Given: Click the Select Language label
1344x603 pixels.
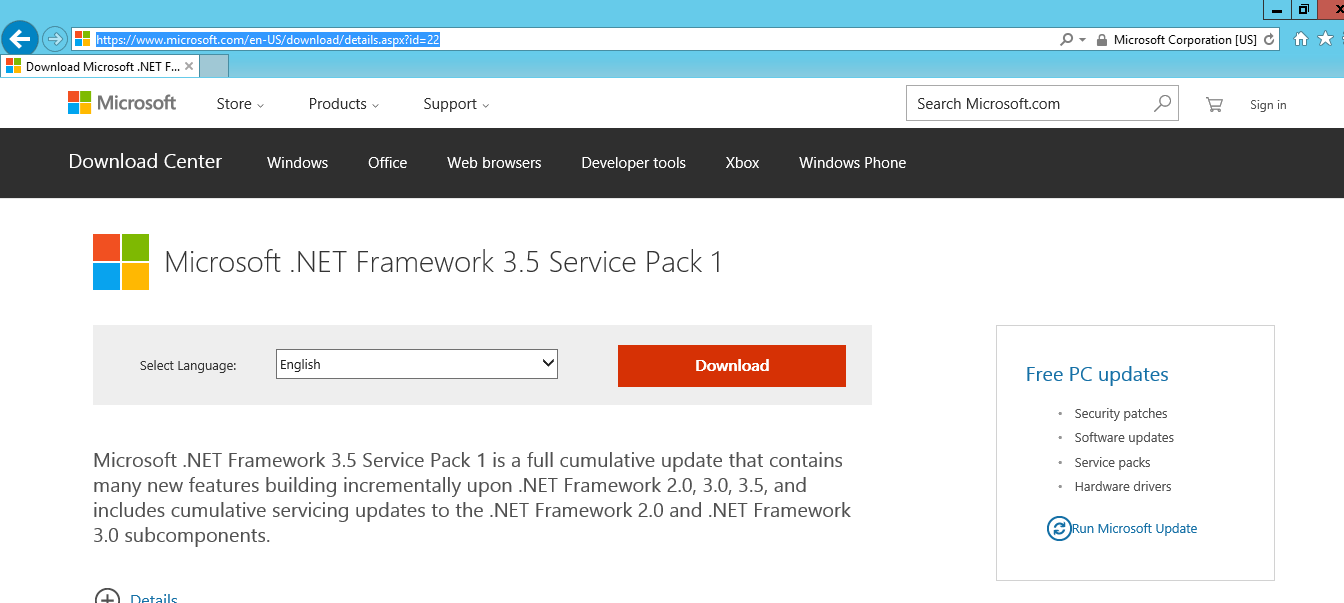Looking at the screenshot, I should [x=188, y=365].
